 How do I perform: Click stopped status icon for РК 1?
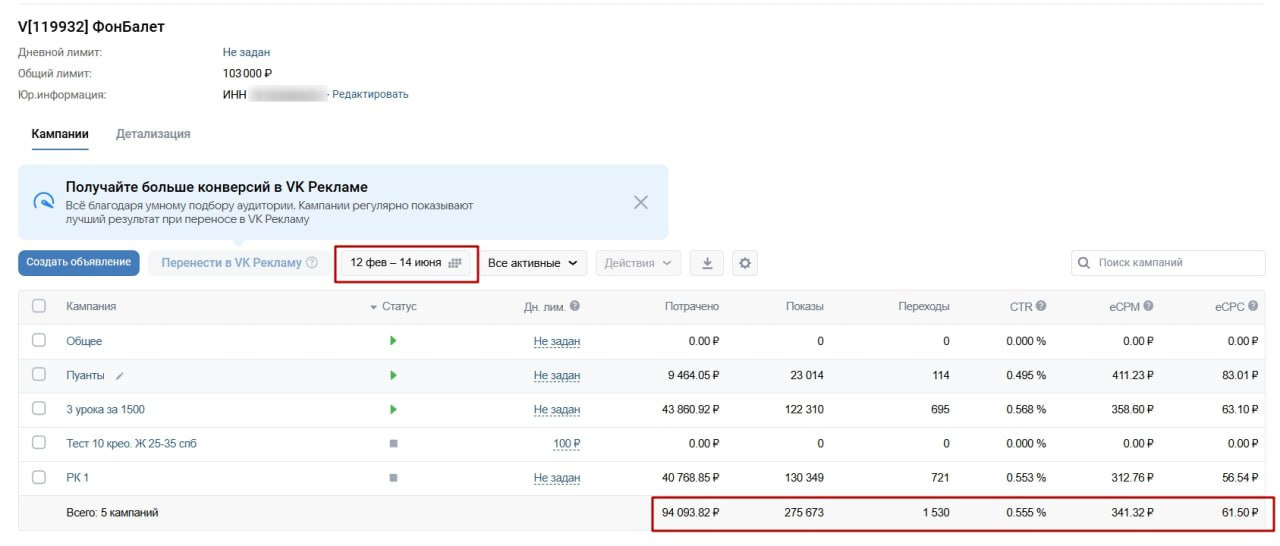tap(393, 478)
